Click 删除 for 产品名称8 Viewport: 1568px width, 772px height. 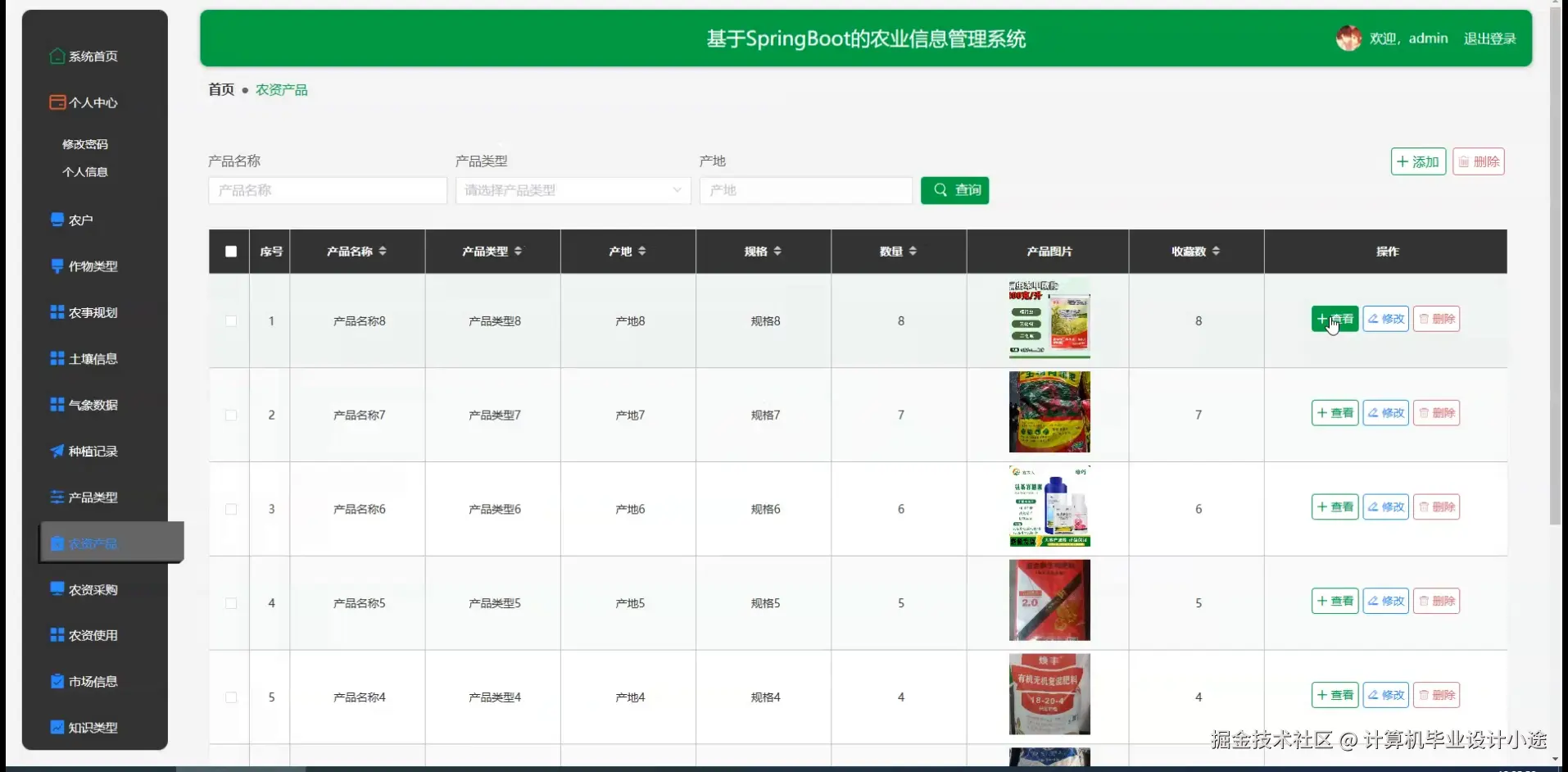coord(1436,319)
